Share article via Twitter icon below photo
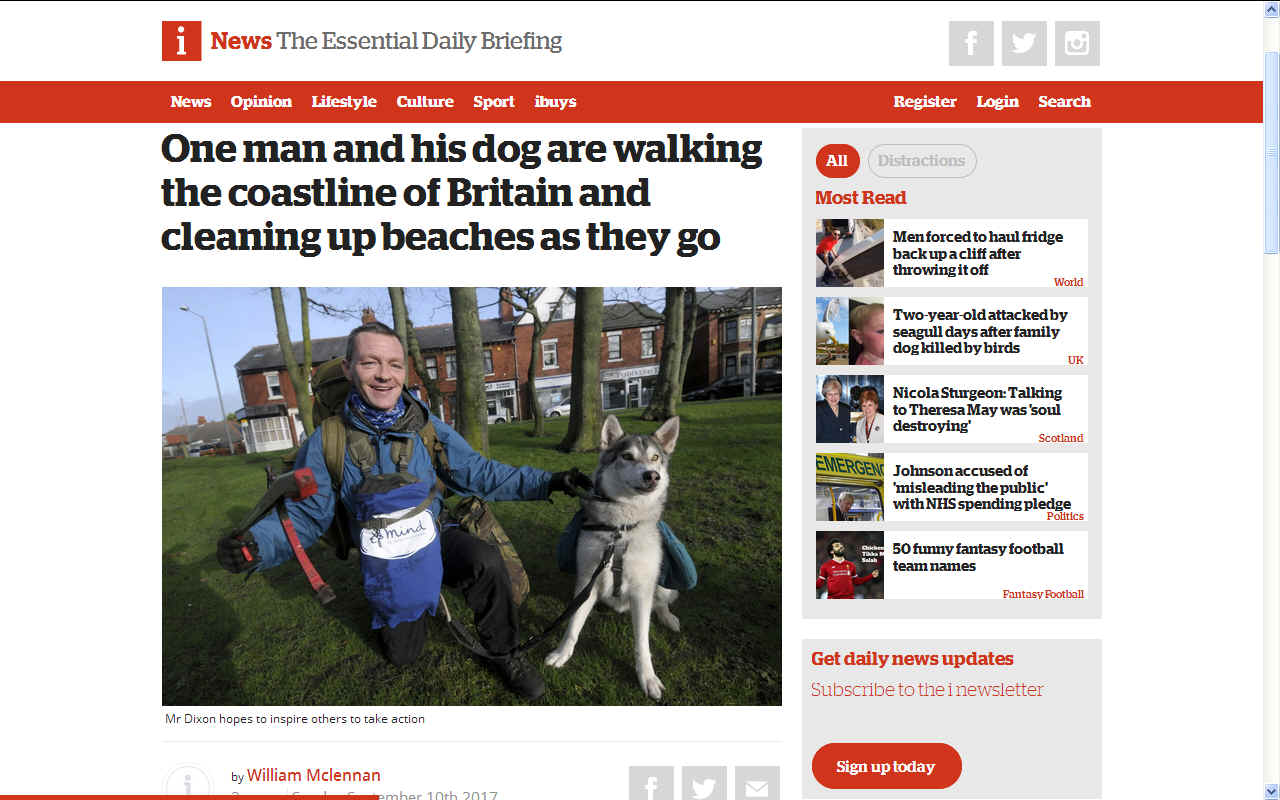The width and height of the screenshot is (1280, 800). point(704,783)
